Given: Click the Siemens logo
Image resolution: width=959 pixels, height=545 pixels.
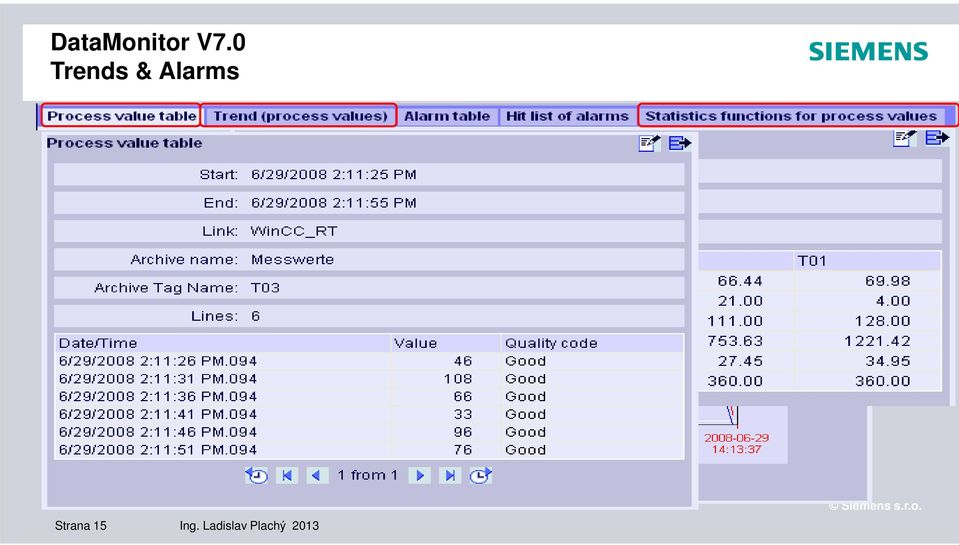Looking at the screenshot, I should [x=868, y=51].
